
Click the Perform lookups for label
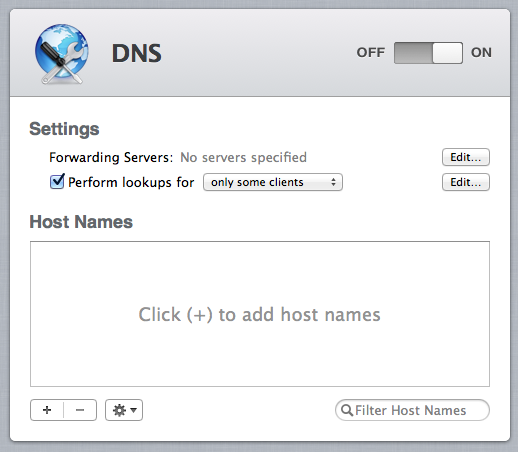pos(131,182)
